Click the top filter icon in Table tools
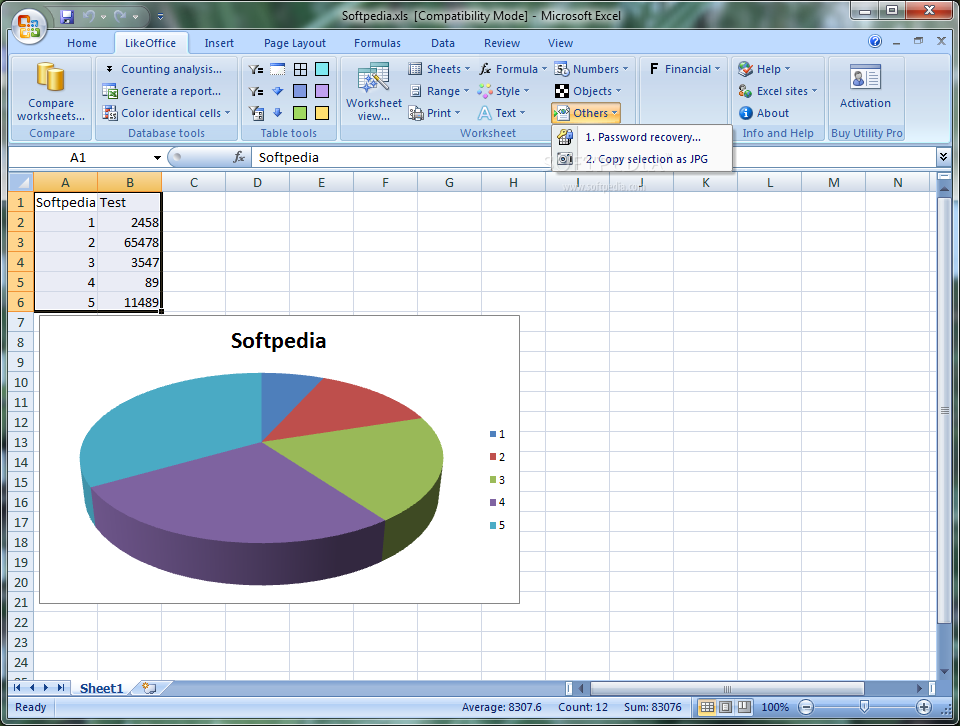Viewport: 960px width, 726px height. point(256,69)
